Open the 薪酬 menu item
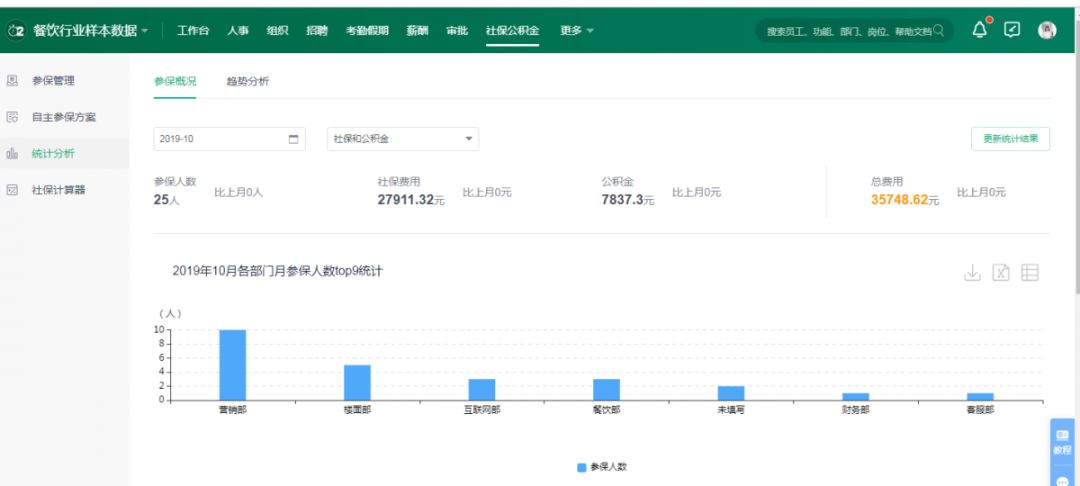Viewport: 1080px width, 486px height. (x=417, y=30)
